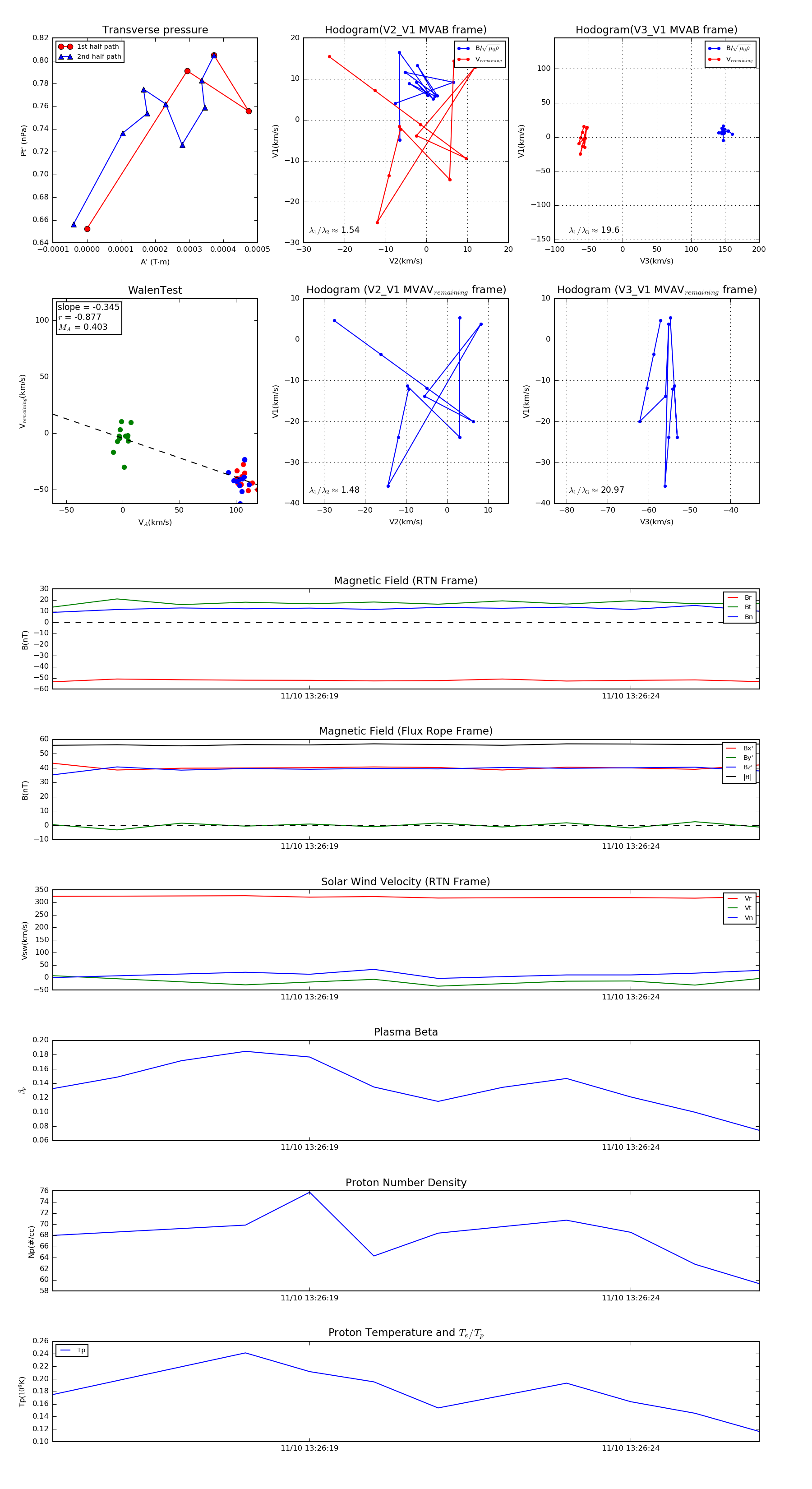The image size is (812, 1489).
Task: Click the 'Vt' legend entry
Action: pyautogui.click(x=740, y=908)
